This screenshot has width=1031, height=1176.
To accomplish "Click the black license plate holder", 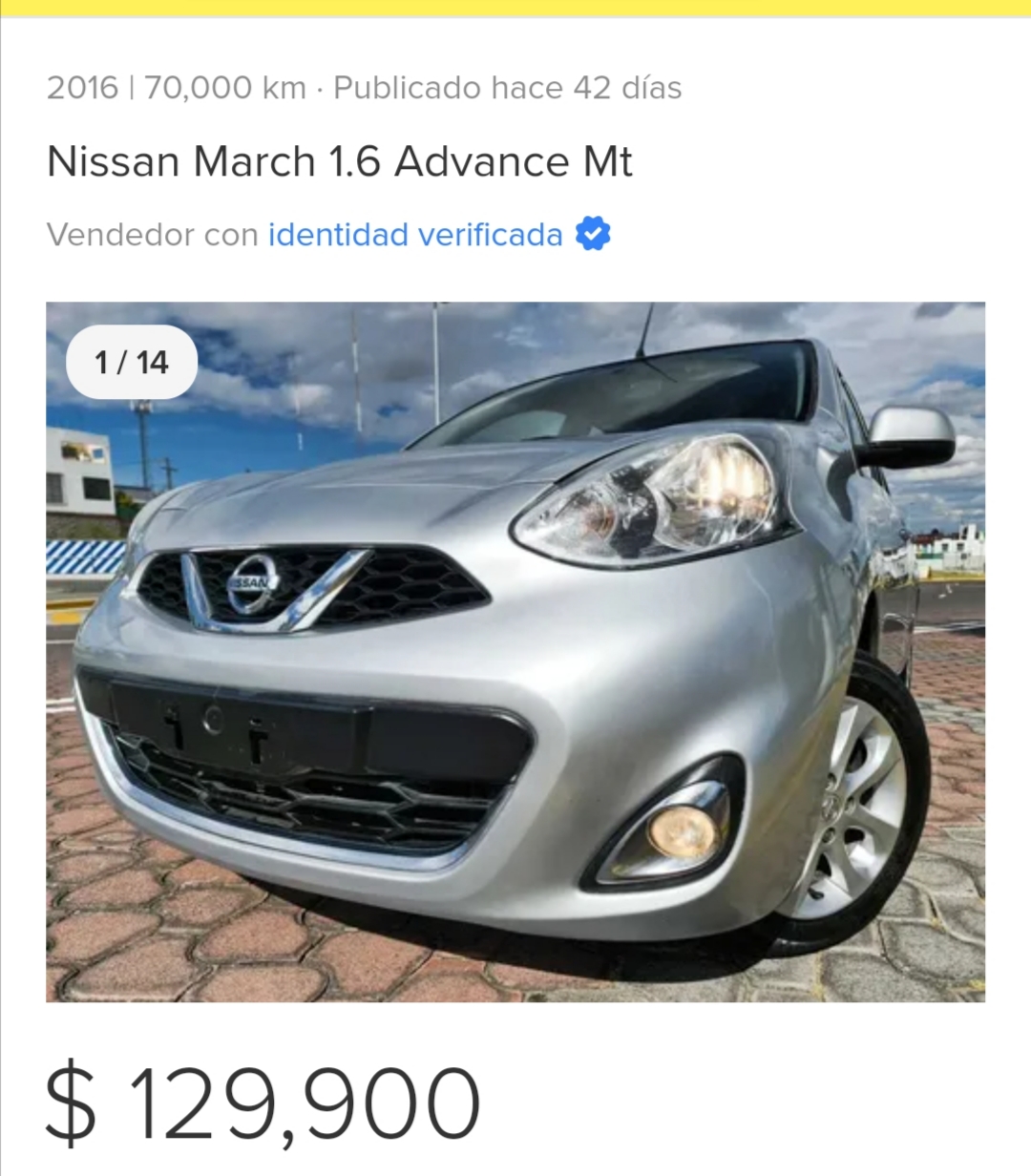I will tap(239, 725).
